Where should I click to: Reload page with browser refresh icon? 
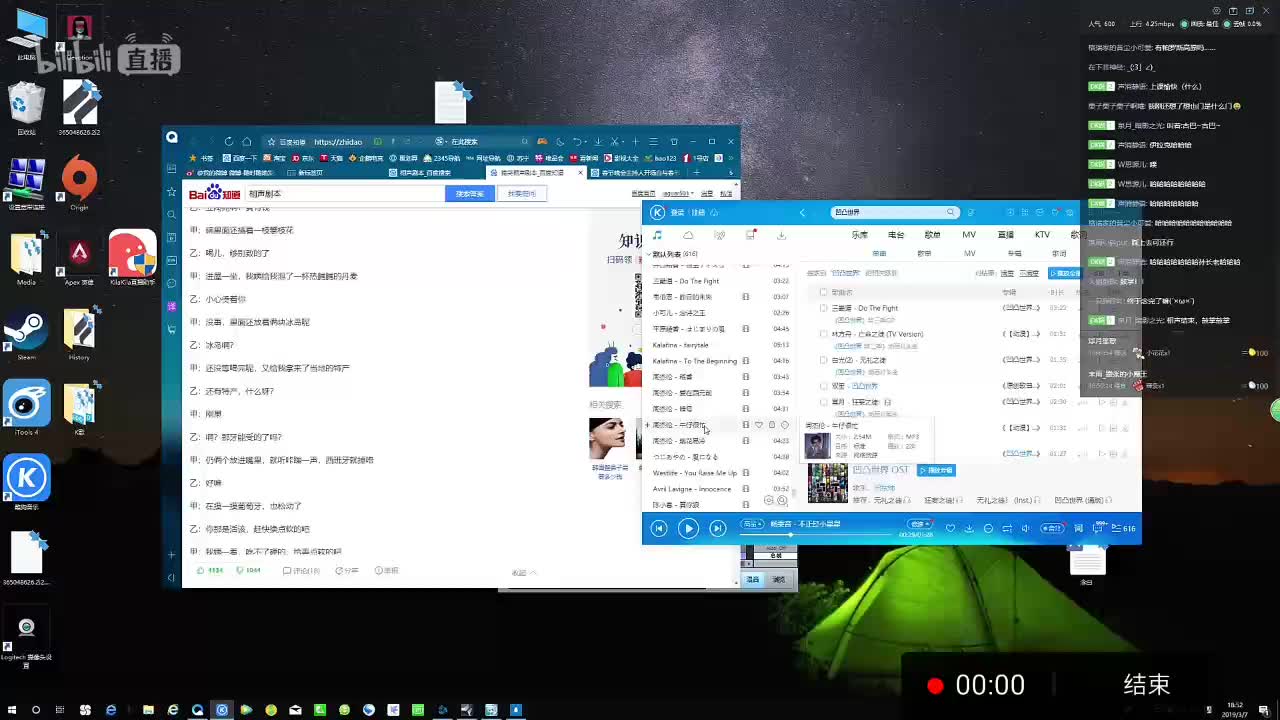click(x=229, y=141)
